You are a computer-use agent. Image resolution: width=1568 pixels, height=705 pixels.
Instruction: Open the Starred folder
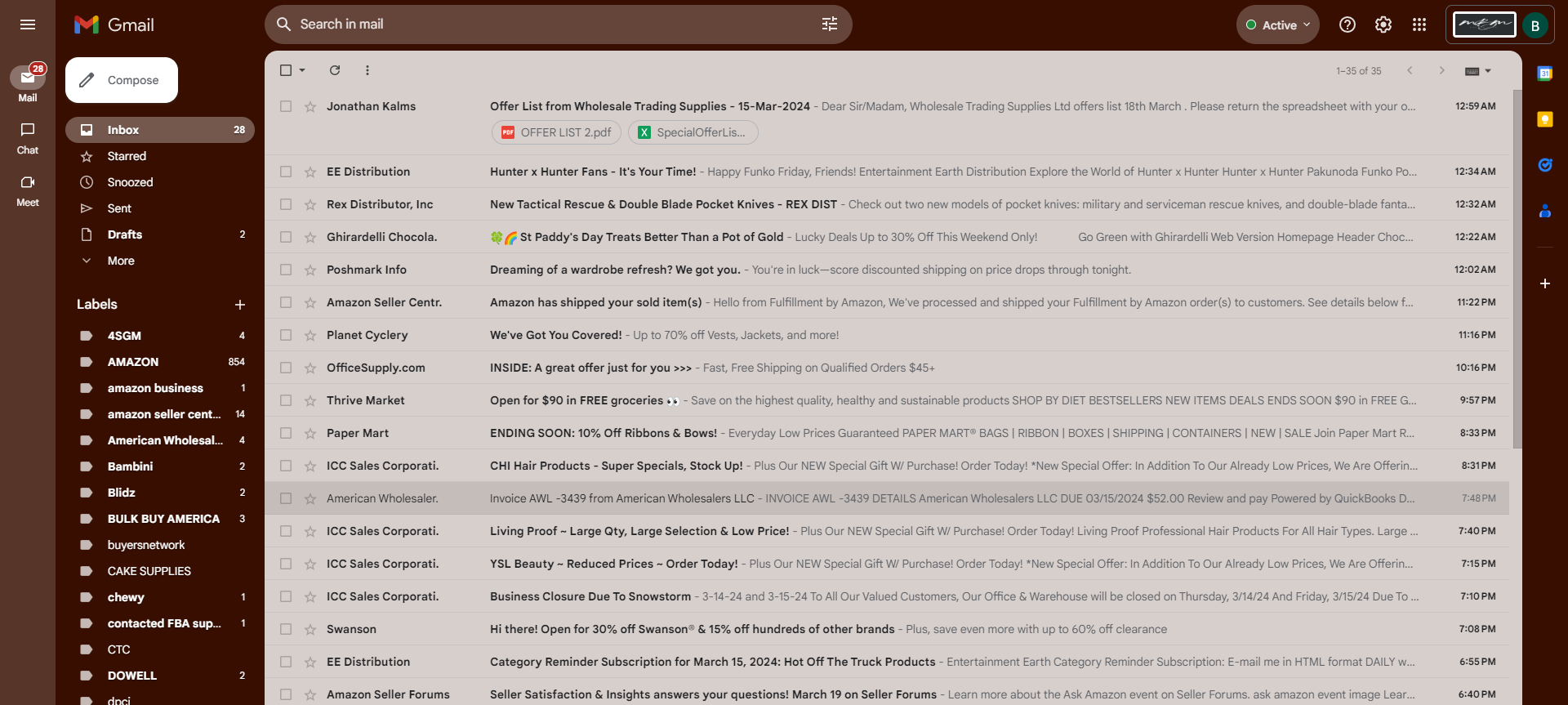[x=160, y=156]
